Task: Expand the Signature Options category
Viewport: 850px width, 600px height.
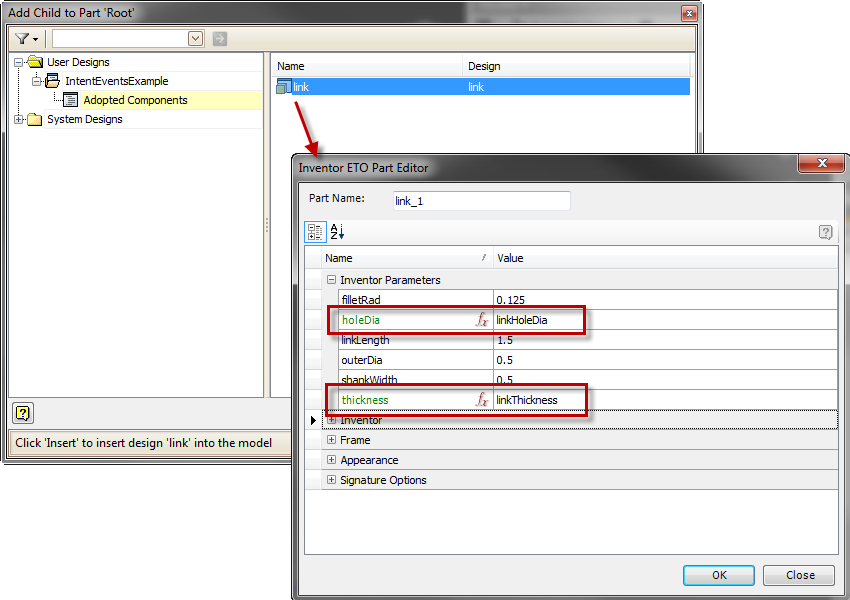Action: click(x=331, y=480)
